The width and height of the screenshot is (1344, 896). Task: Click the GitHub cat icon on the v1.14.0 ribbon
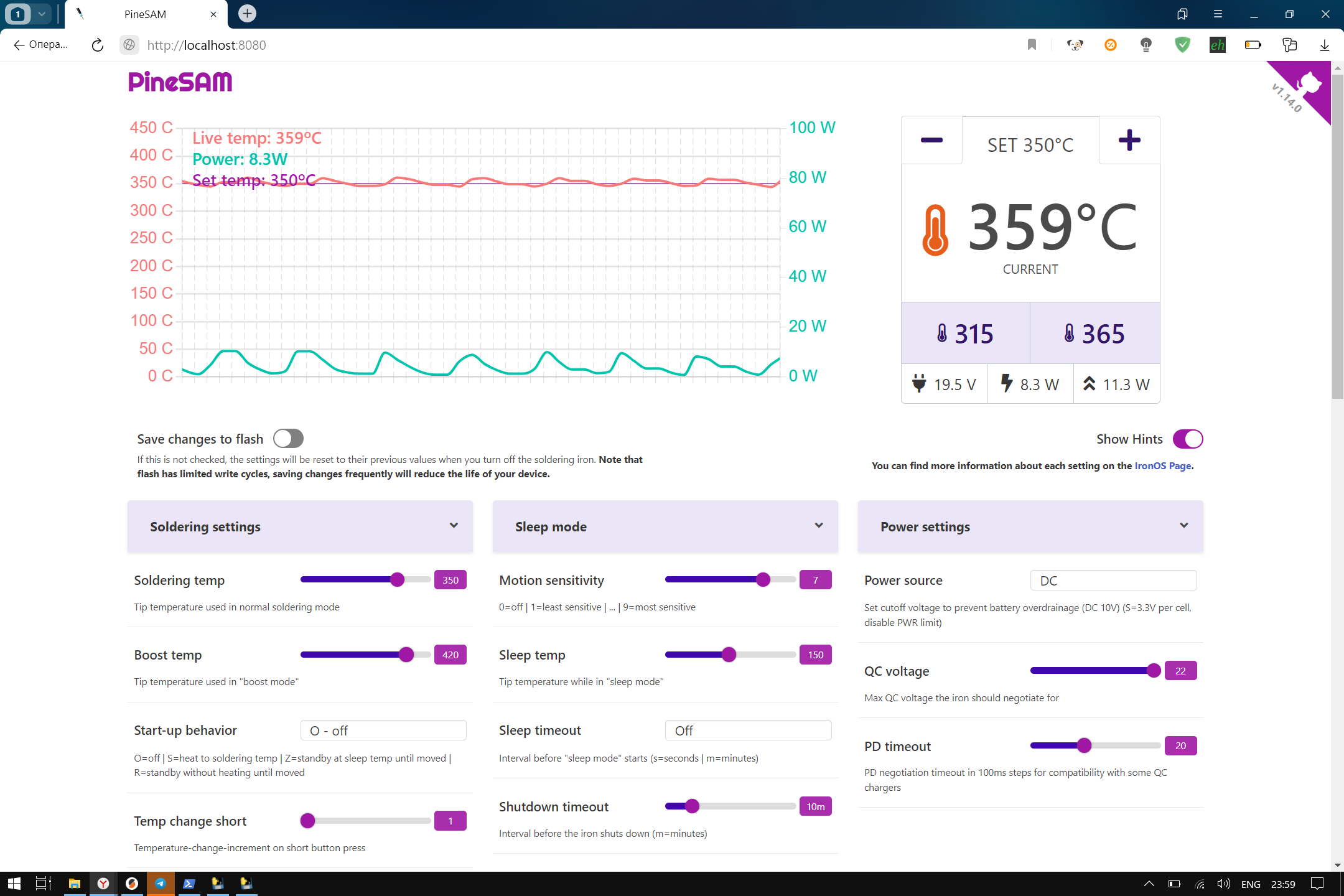(1310, 81)
